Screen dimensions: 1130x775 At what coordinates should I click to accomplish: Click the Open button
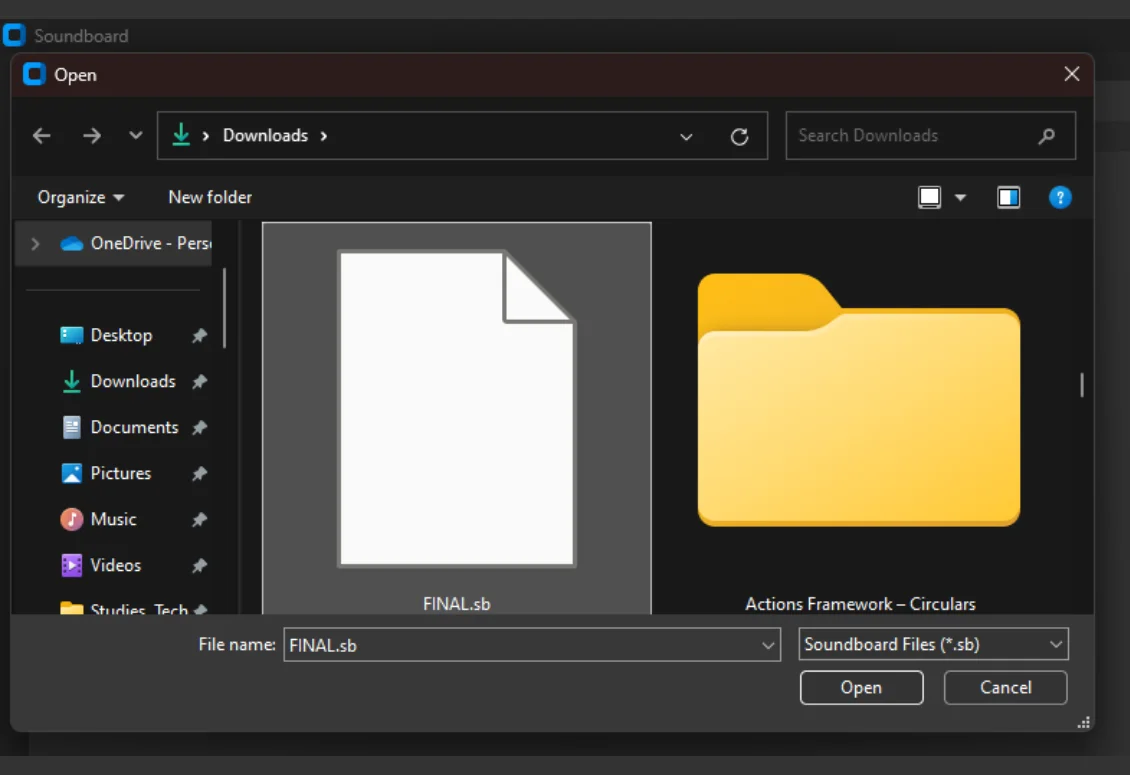tap(861, 688)
